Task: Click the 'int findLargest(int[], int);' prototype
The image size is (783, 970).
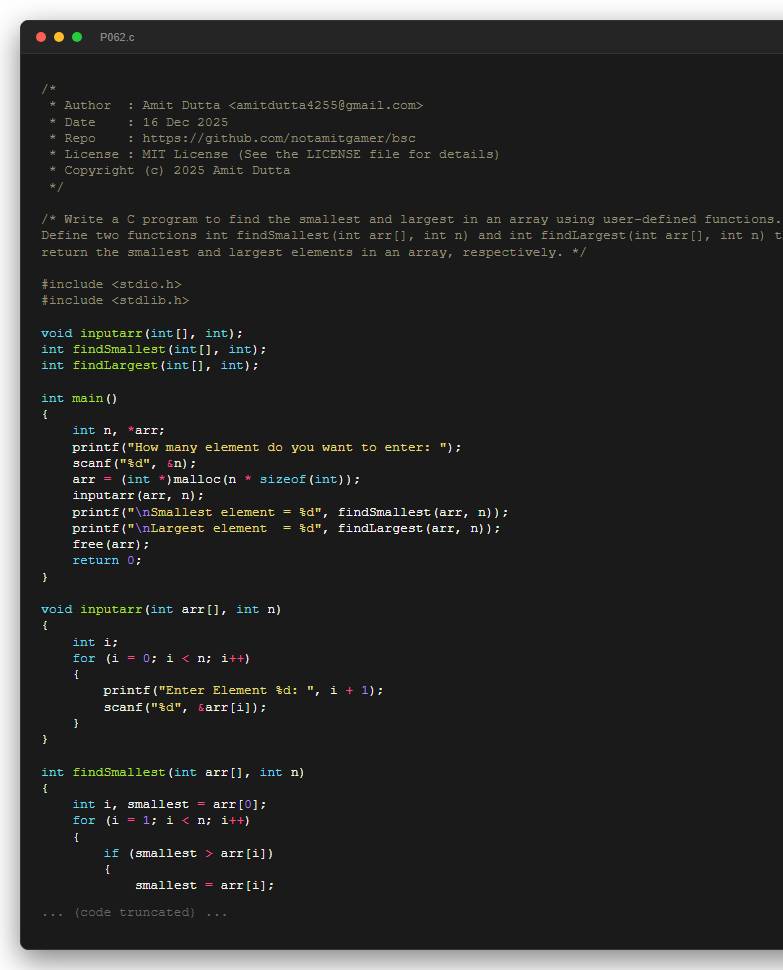Action: (150, 366)
